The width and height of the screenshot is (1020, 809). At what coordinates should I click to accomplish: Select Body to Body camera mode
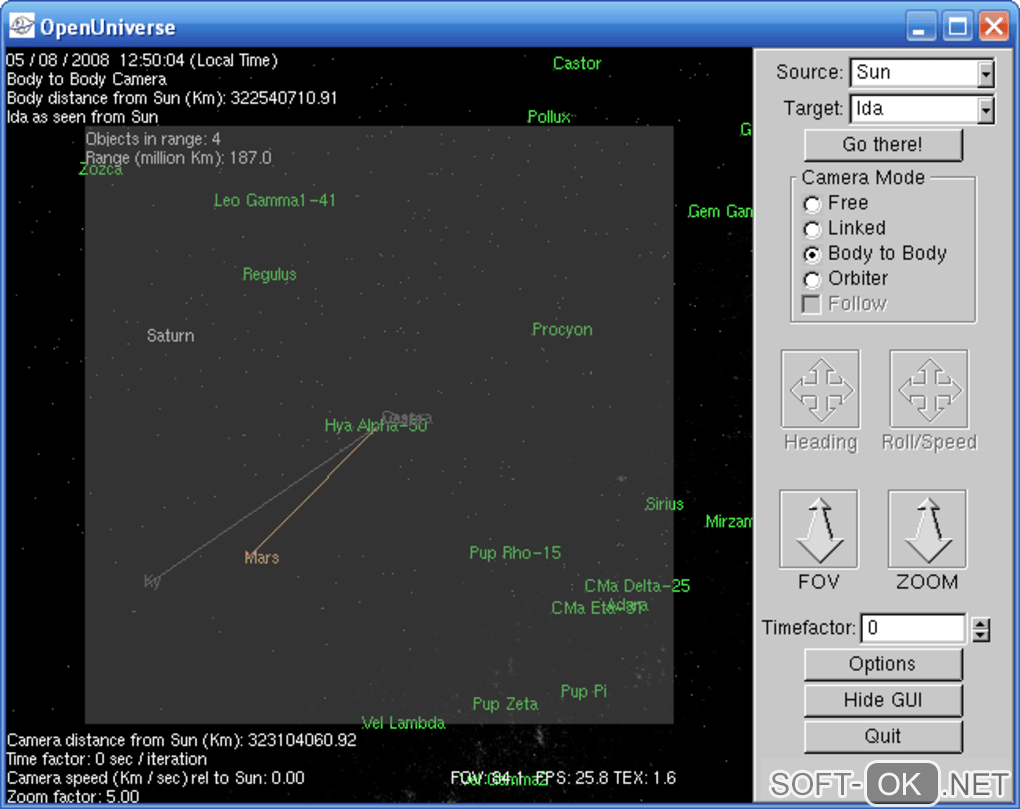tap(812, 254)
